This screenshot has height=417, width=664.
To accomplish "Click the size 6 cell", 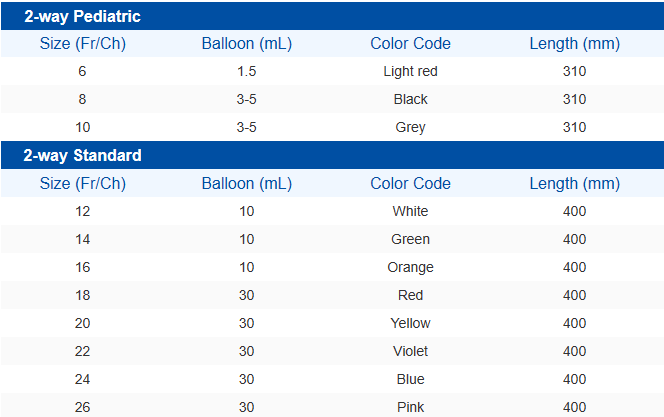I will (x=82, y=71).
